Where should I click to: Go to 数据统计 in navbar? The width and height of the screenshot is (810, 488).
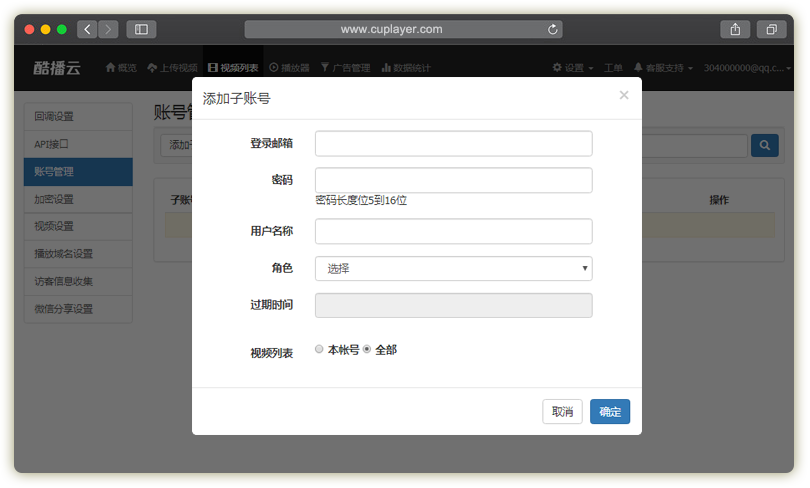[405, 68]
